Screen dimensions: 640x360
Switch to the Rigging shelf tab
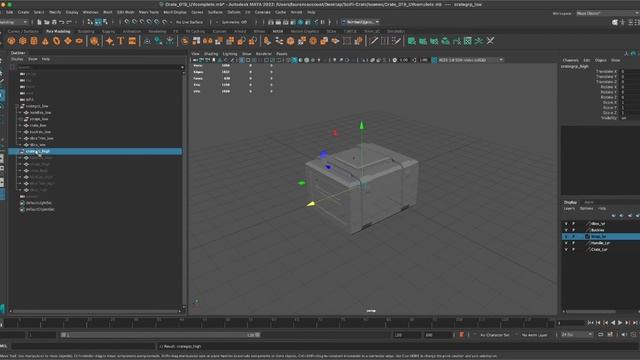pos(108,31)
